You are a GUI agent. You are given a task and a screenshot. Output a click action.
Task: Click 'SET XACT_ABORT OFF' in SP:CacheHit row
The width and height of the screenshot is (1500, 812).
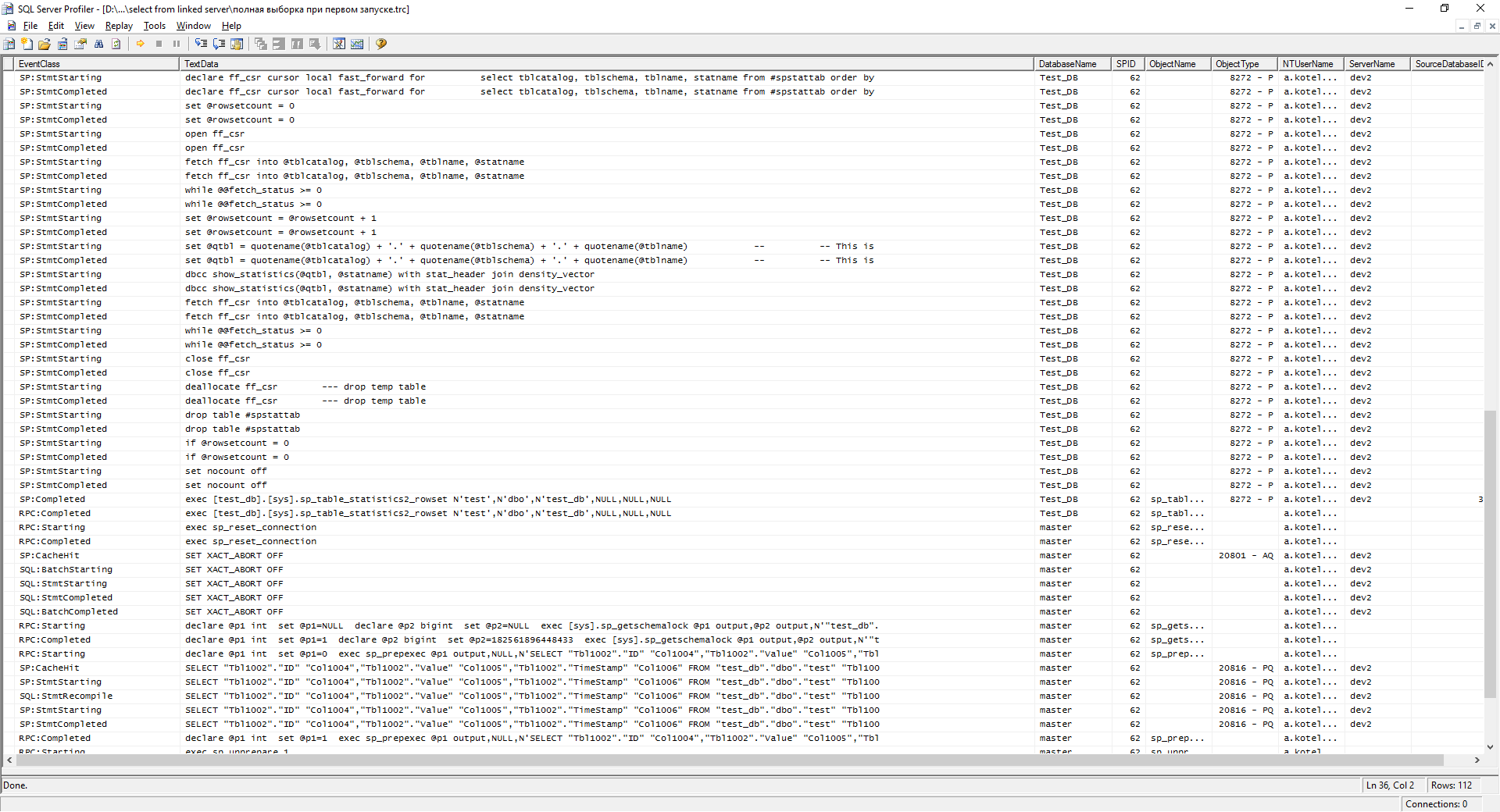coord(234,556)
